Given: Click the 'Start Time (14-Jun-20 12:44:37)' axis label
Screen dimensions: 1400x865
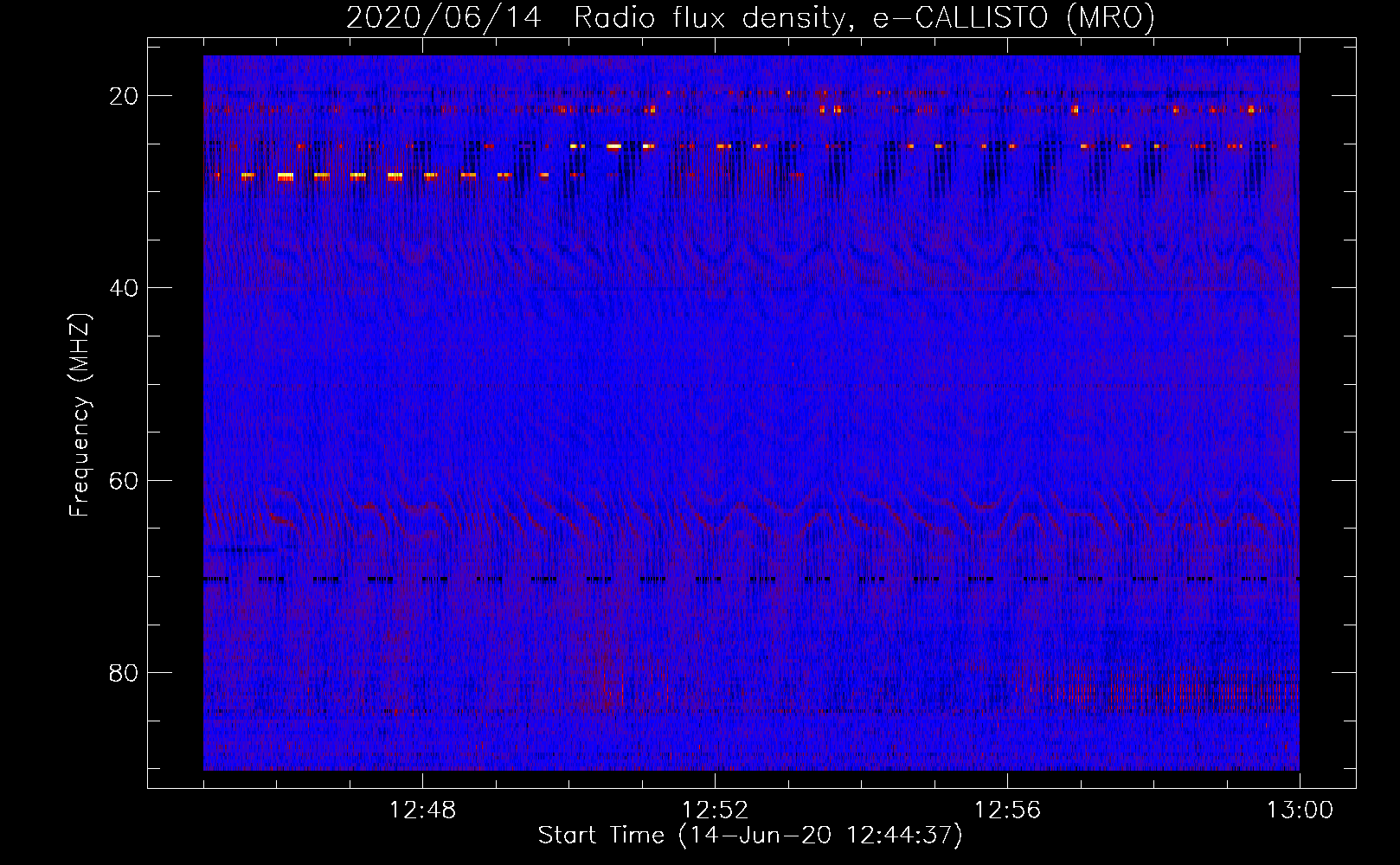Looking at the screenshot, I should (x=750, y=836).
